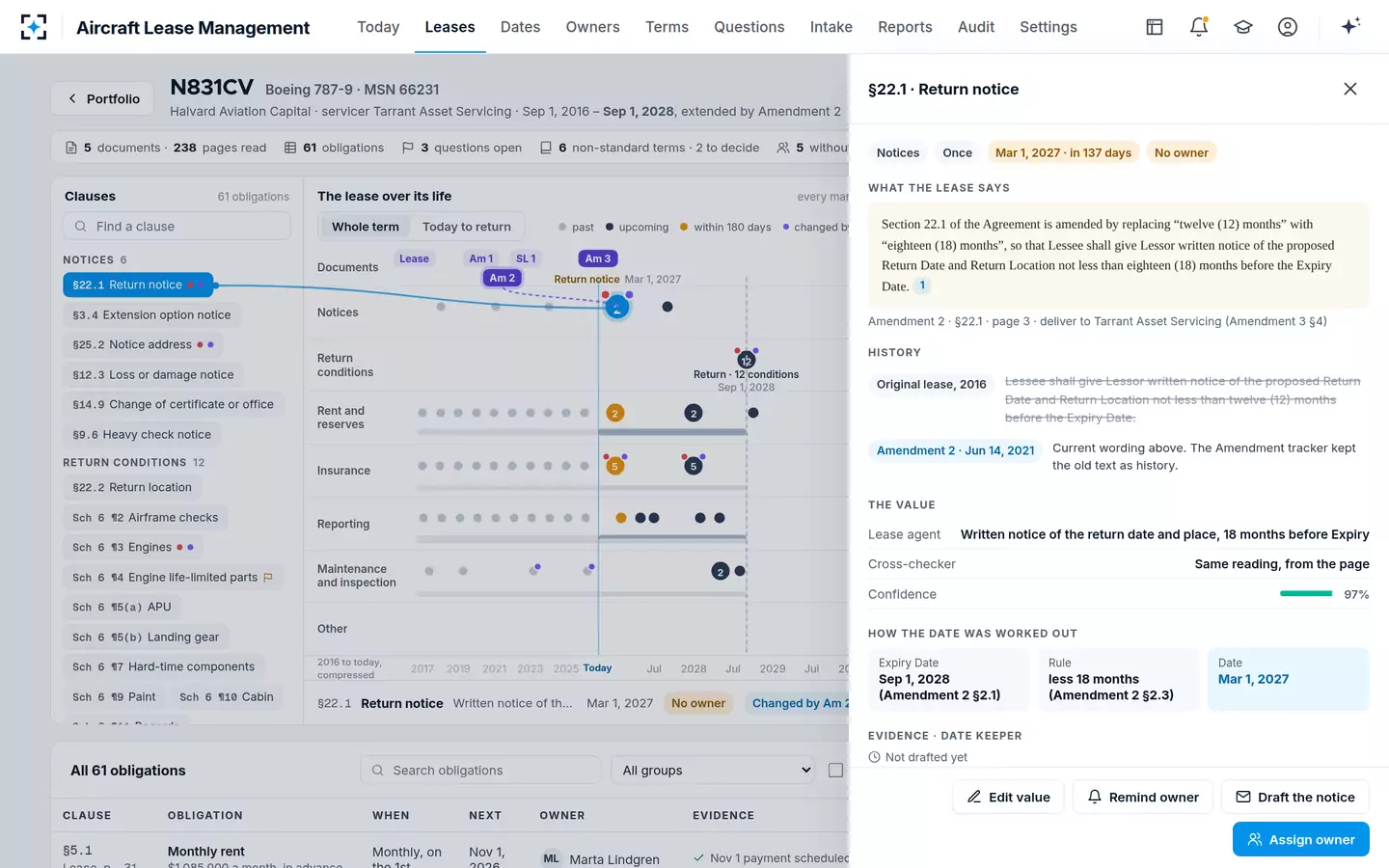Click the flag icon beside 3 questions open

(408, 148)
